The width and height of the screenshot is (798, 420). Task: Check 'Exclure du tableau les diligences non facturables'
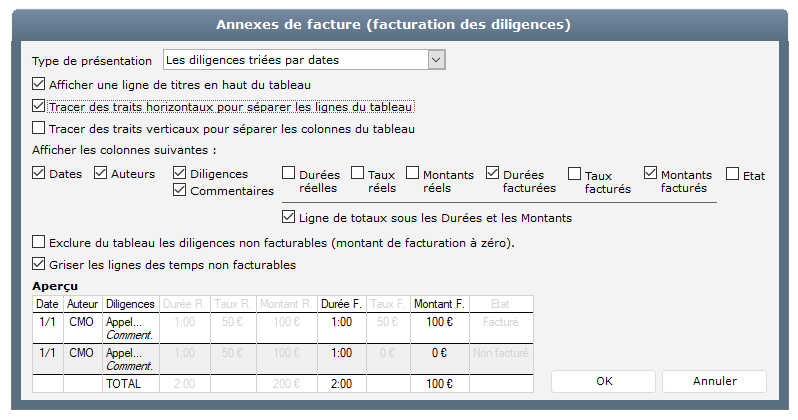click(39, 242)
